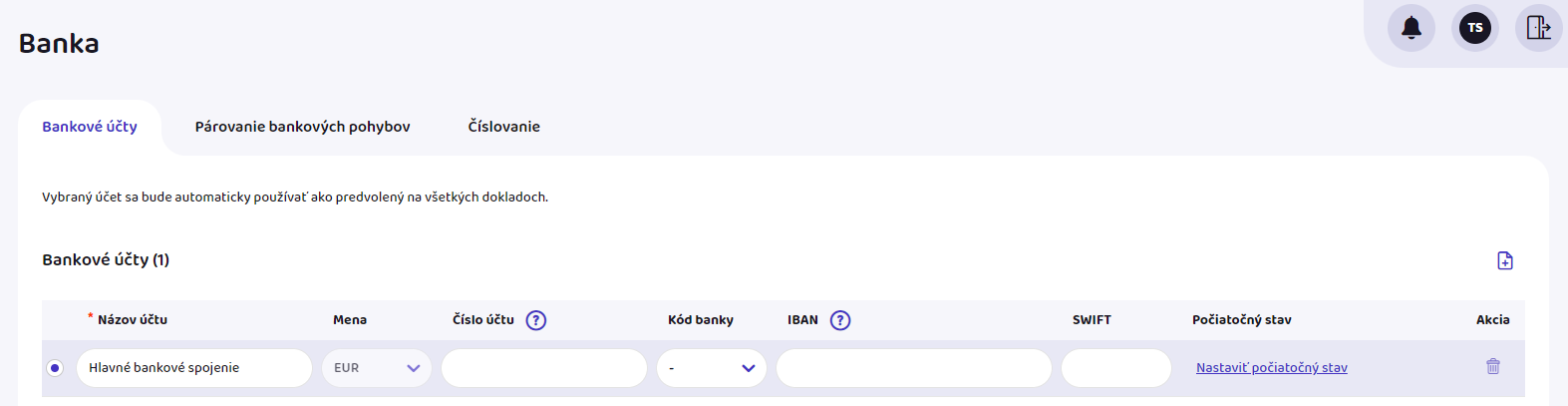Go to the Číslovanie tab
Screen dimensions: 1568x406
[x=504, y=127]
